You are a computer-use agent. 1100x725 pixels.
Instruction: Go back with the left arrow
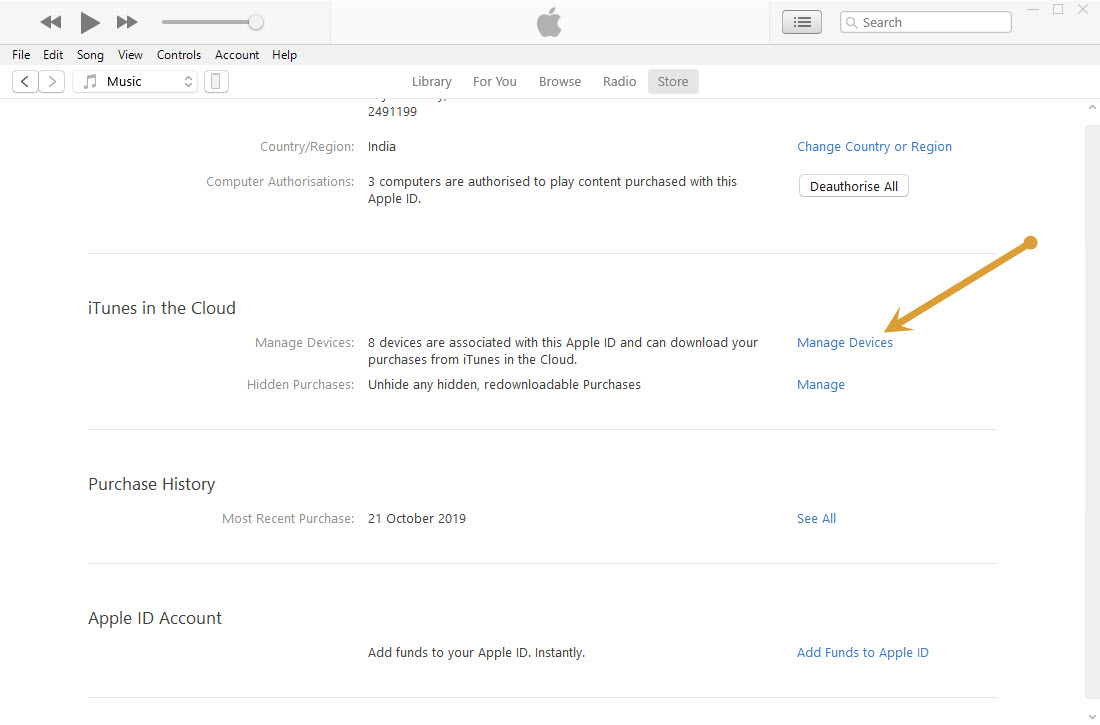[25, 81]
